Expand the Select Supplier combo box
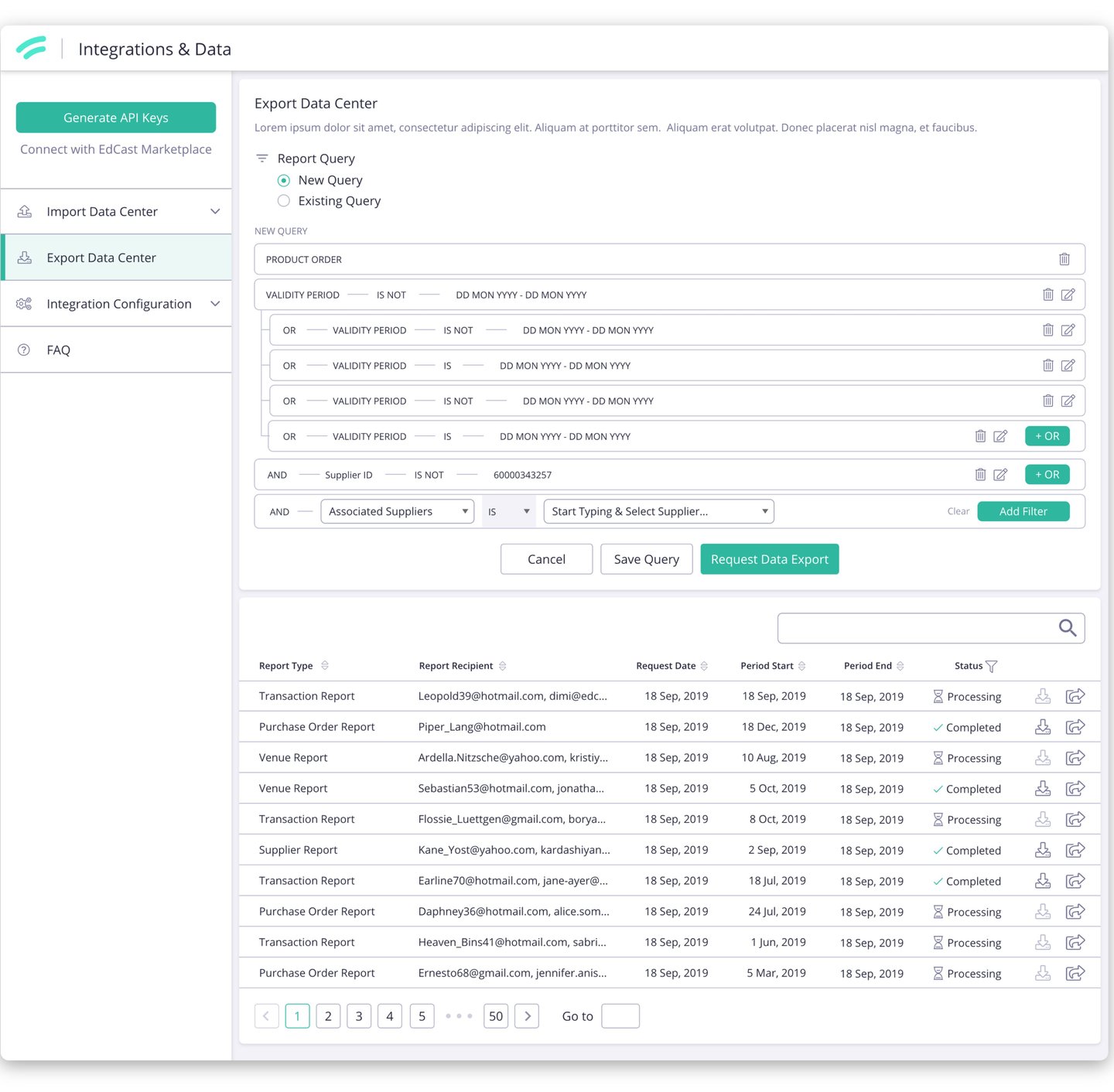 [x=659, y=511]
